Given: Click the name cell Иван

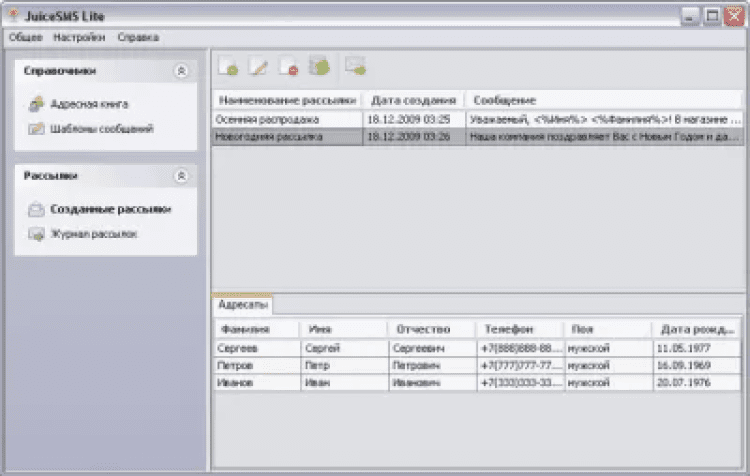Looking at the screenshot, I should 345,383.
